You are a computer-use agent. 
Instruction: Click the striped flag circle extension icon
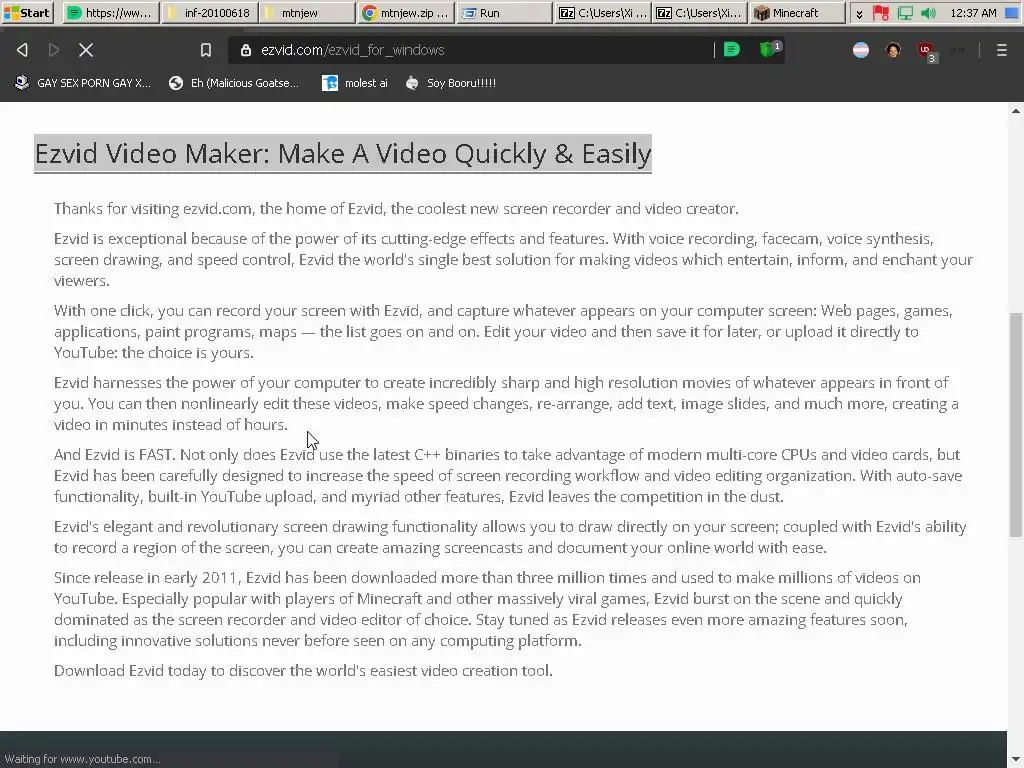(861, 50)
